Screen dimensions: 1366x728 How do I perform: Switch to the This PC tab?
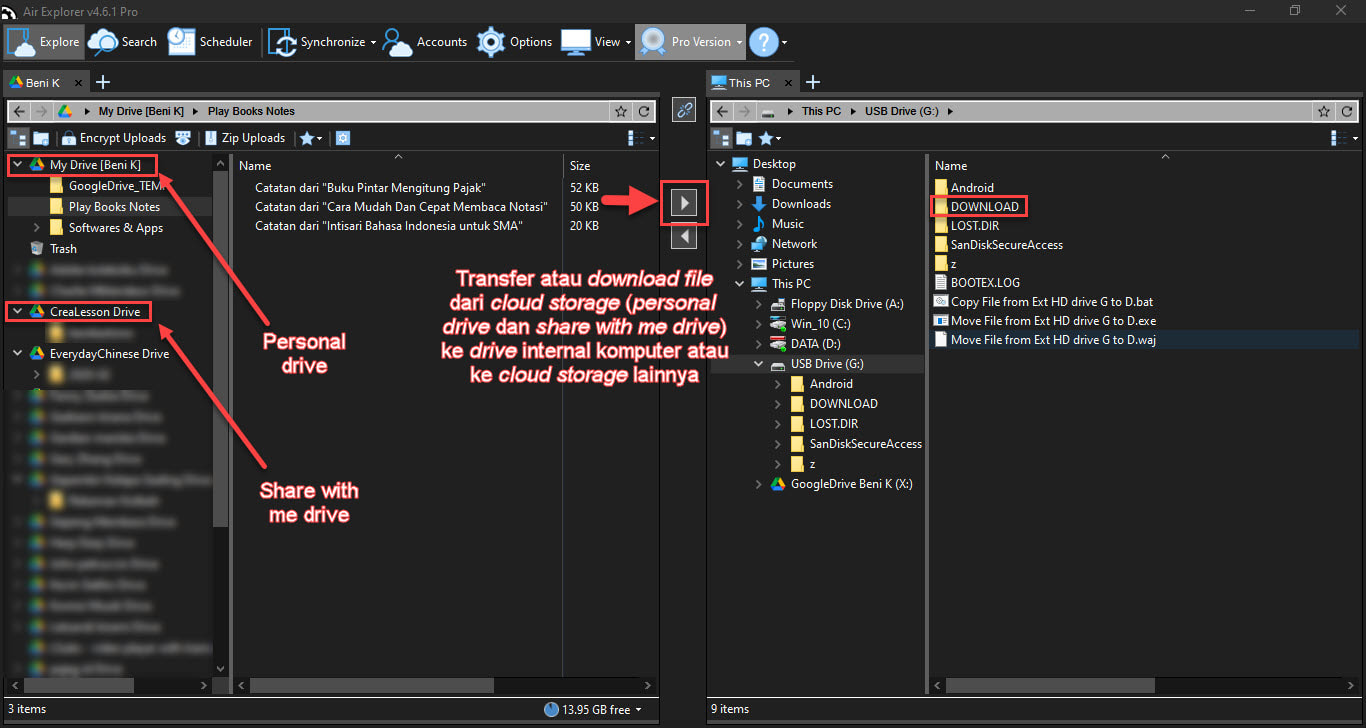click(748, 83)
